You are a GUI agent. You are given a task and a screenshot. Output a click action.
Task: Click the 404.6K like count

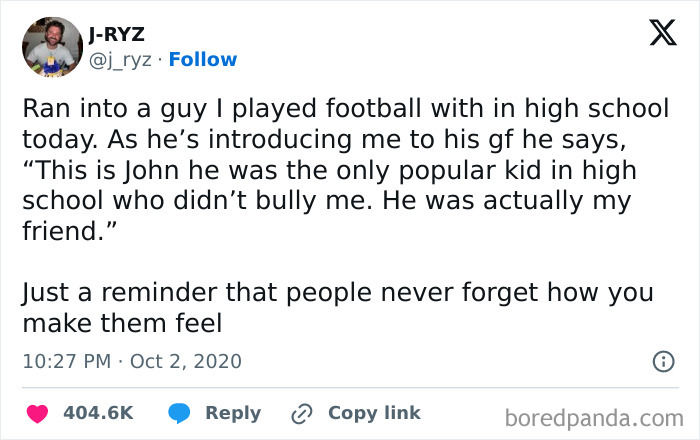pyautogui.click(x=98, y=413)
